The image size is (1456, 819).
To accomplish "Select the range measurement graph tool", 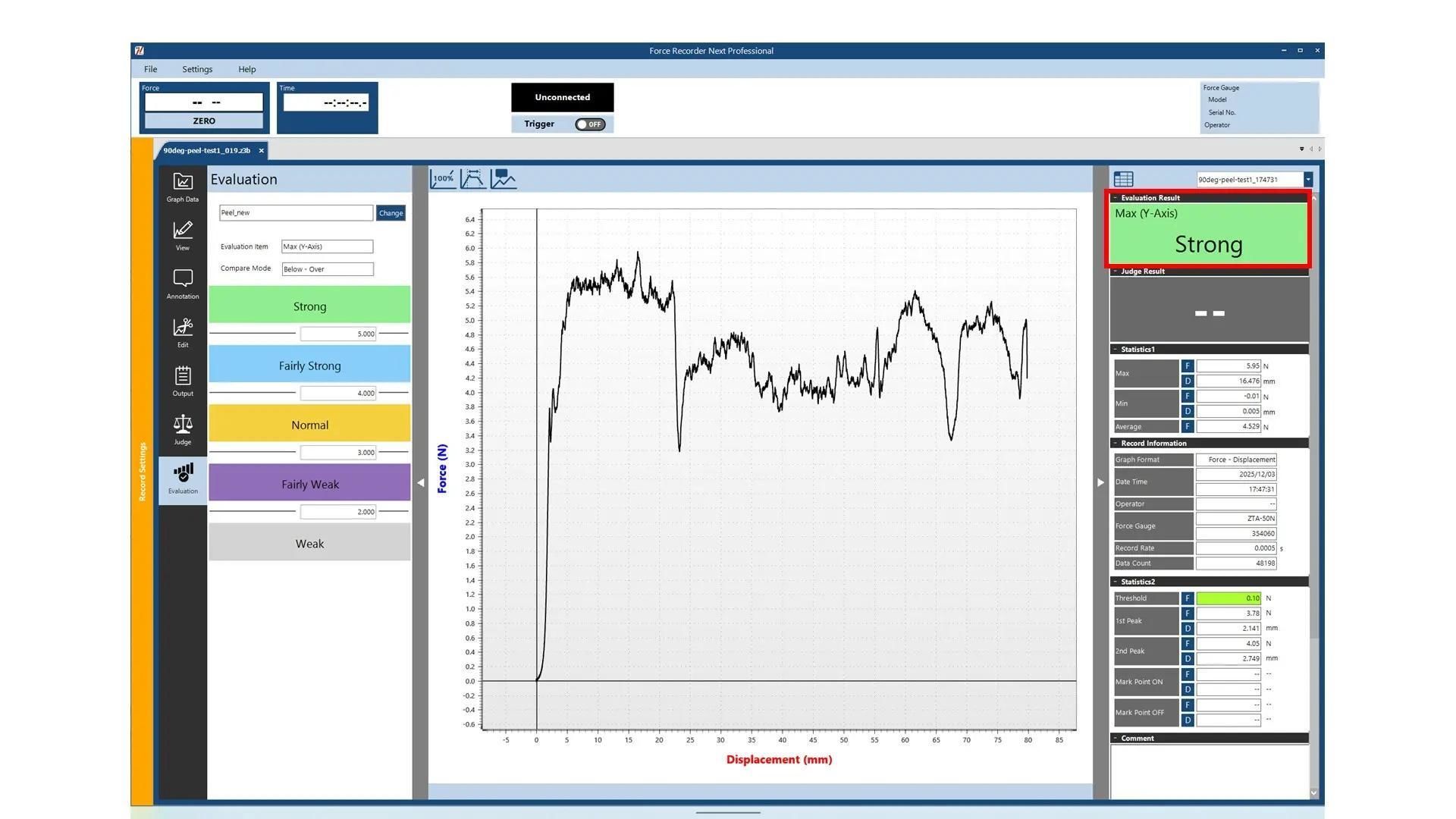I will click(472, 178).
